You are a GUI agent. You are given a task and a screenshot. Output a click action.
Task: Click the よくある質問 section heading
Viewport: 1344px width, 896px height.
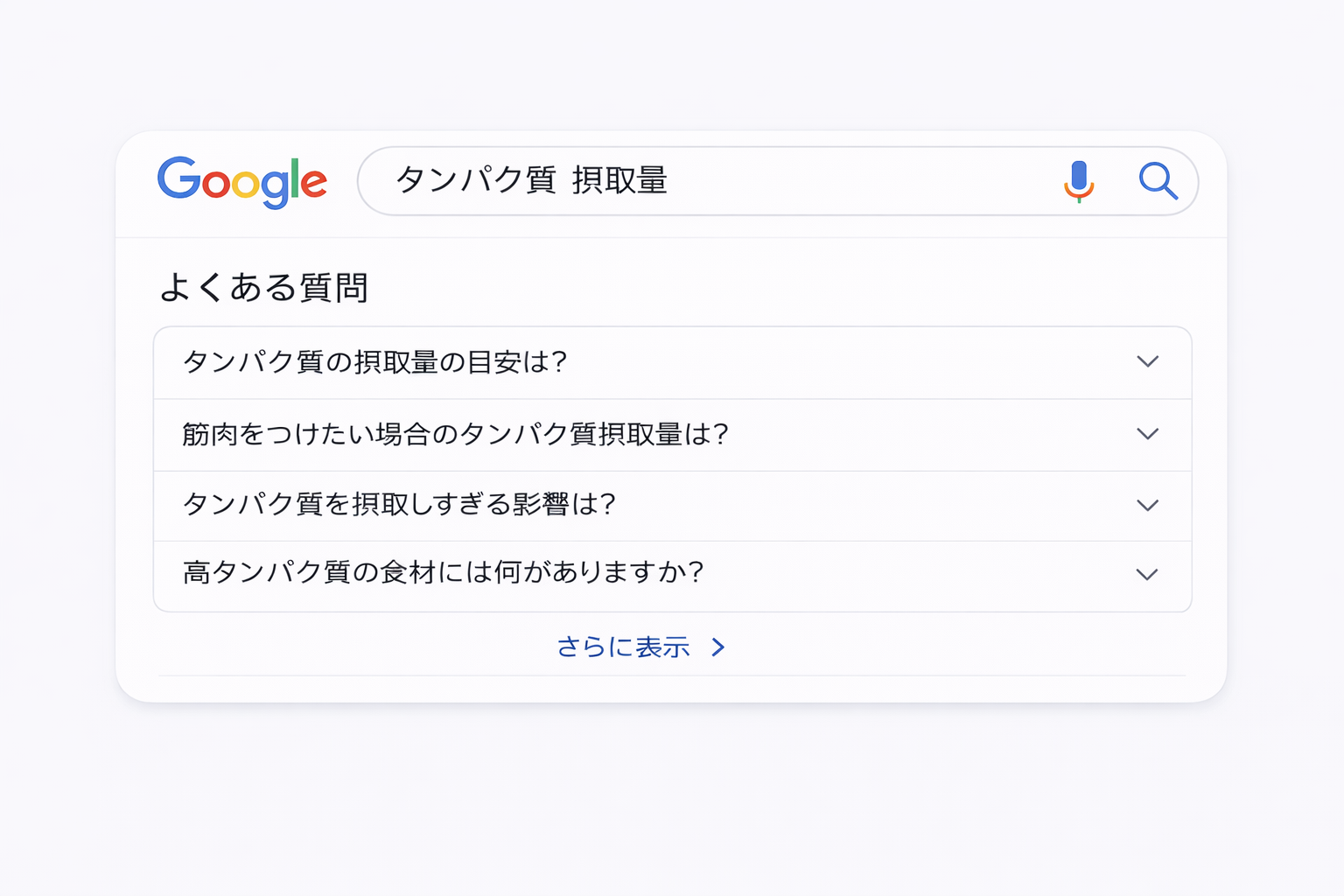(268, 287)
